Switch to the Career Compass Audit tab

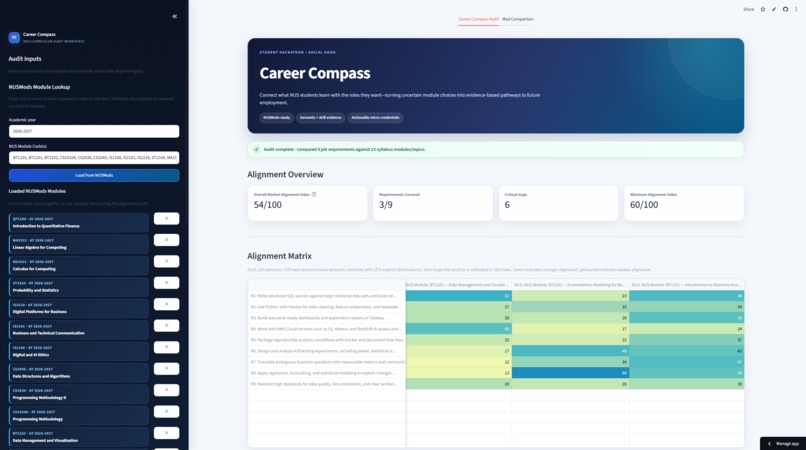coord(478,19)
